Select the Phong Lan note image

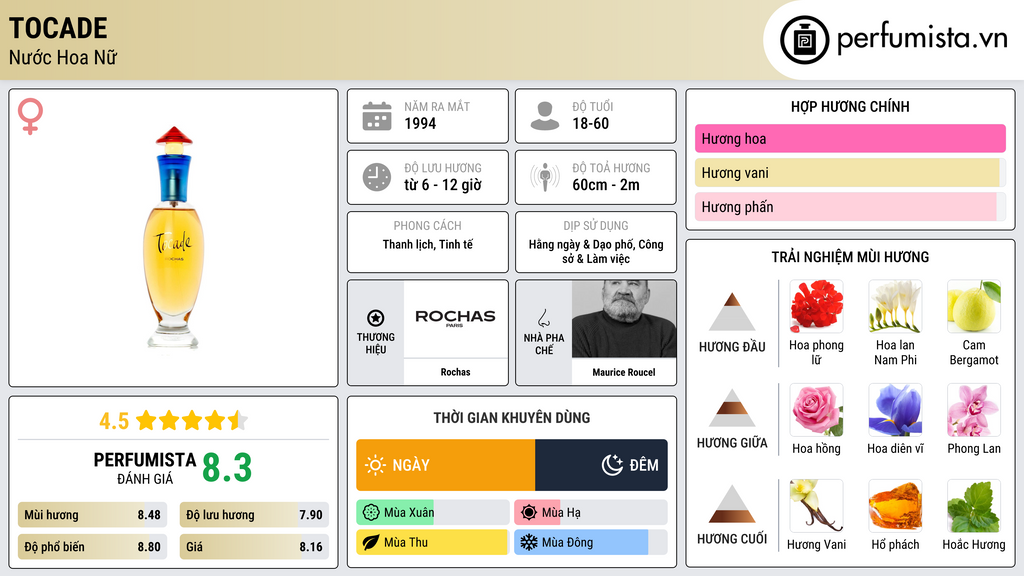(974, 410)
